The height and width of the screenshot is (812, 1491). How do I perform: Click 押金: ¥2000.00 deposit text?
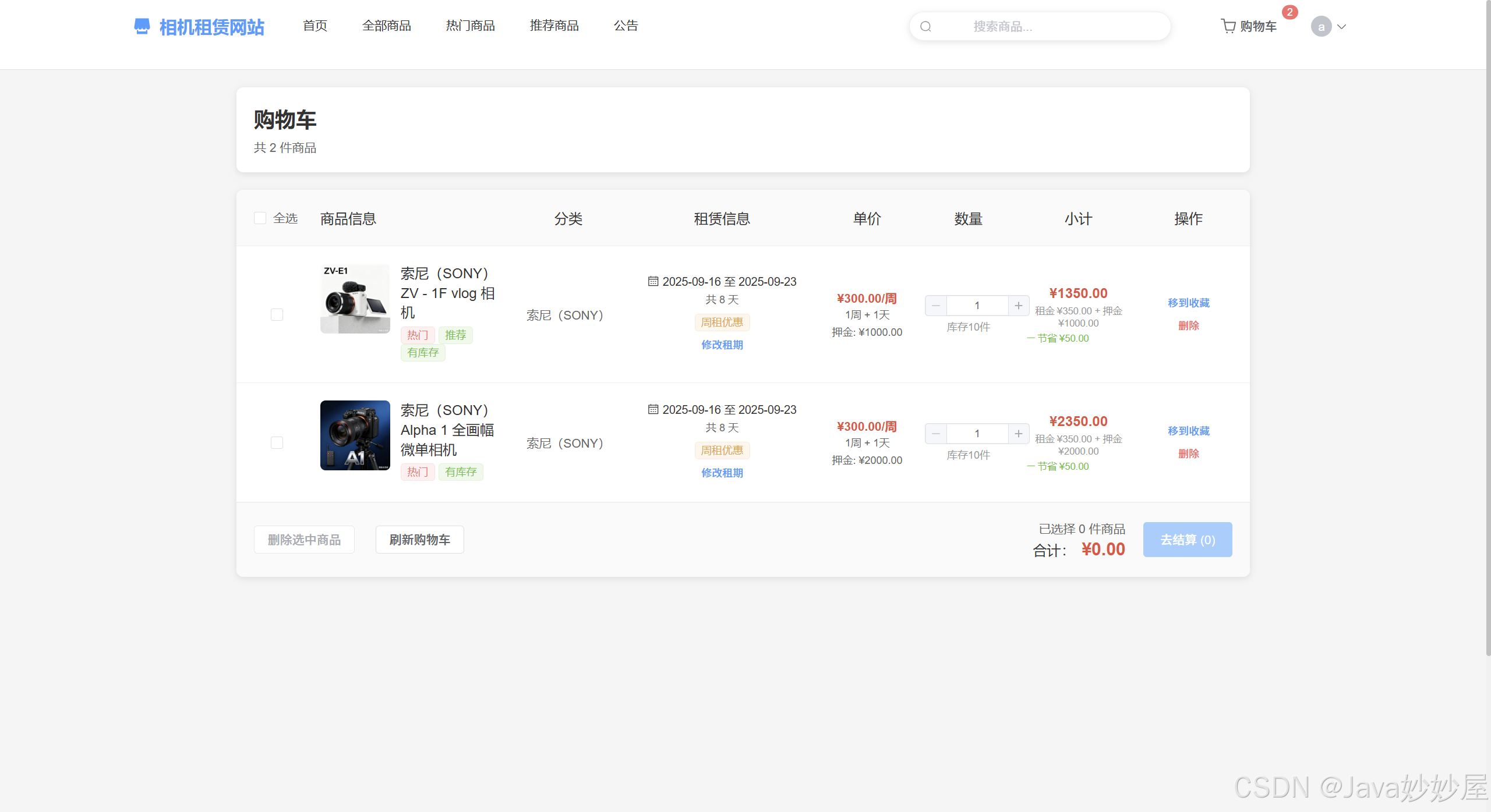pos(867,460)
